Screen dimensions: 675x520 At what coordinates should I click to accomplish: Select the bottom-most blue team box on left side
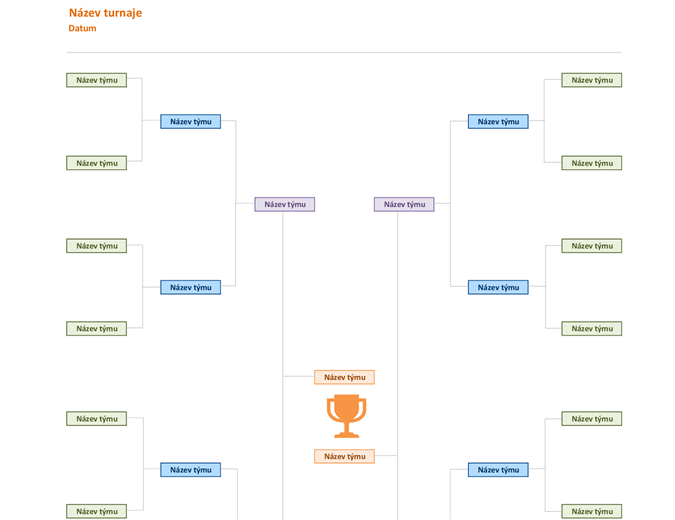pyautogui.click(x=191, y=470)
